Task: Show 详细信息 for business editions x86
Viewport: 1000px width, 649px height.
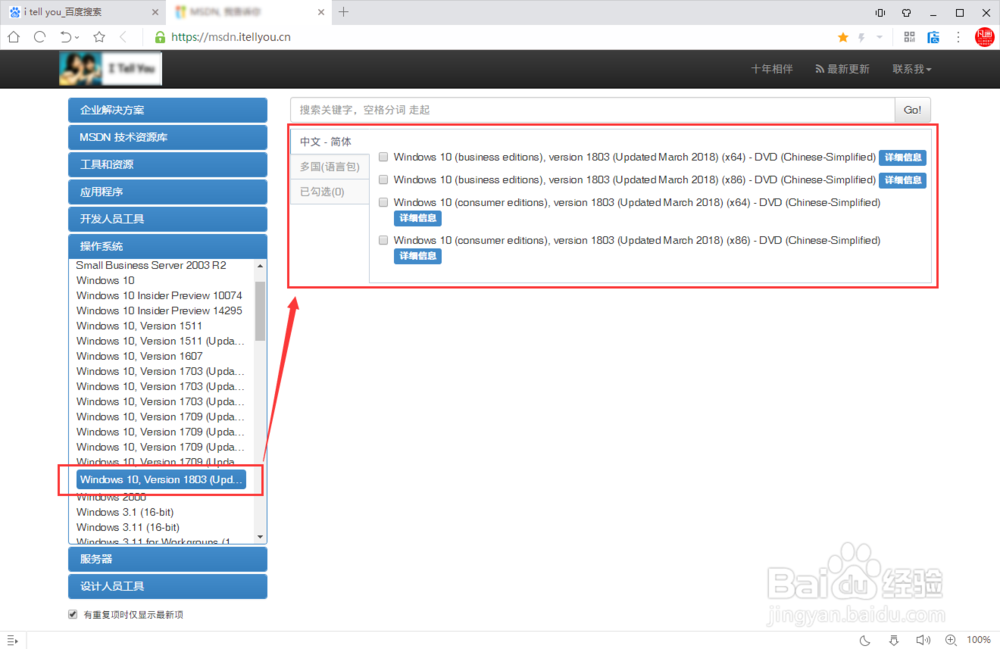Action: point(902,180)
